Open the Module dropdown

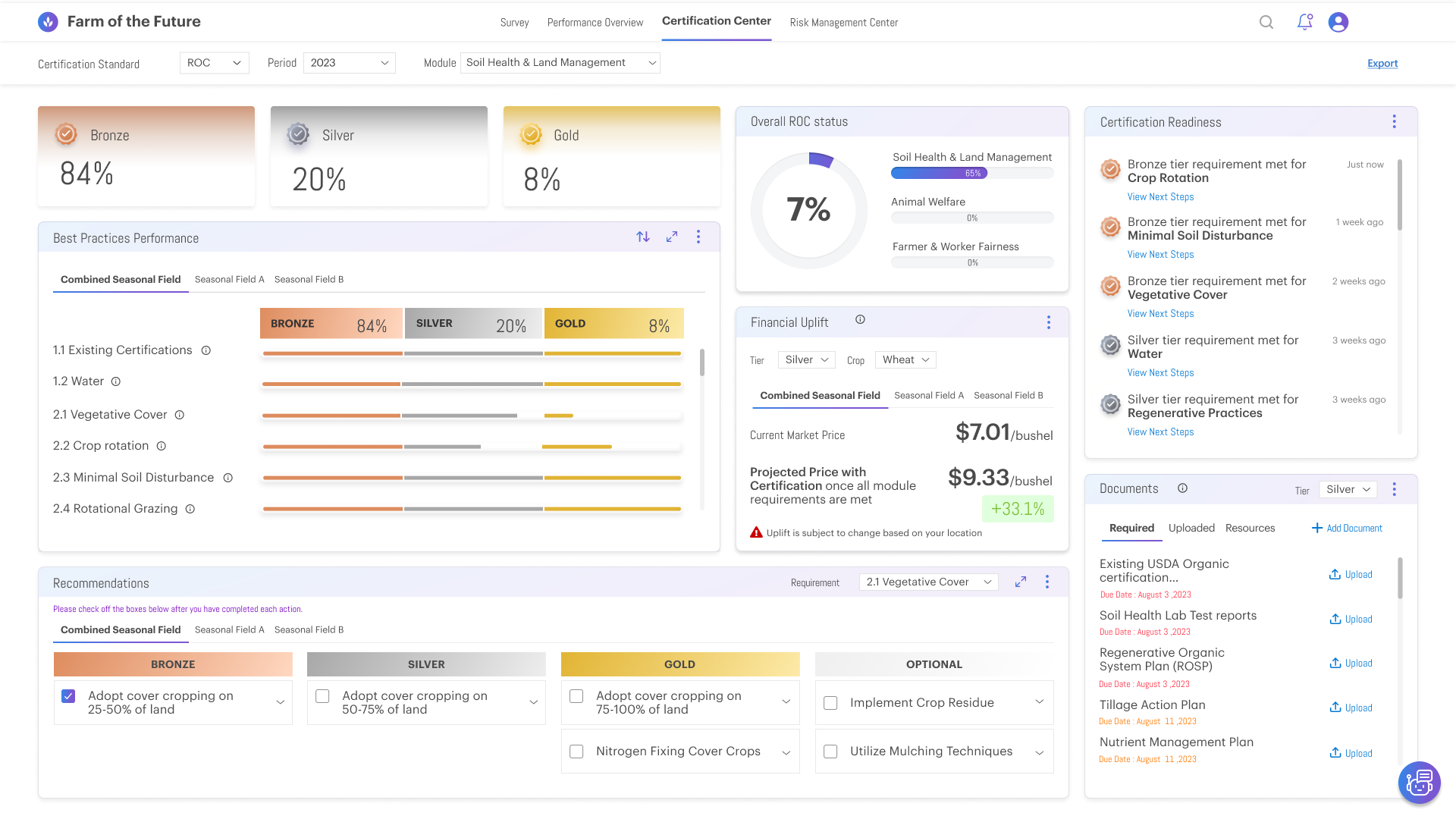pyautogui.click(x=560, y=63)
